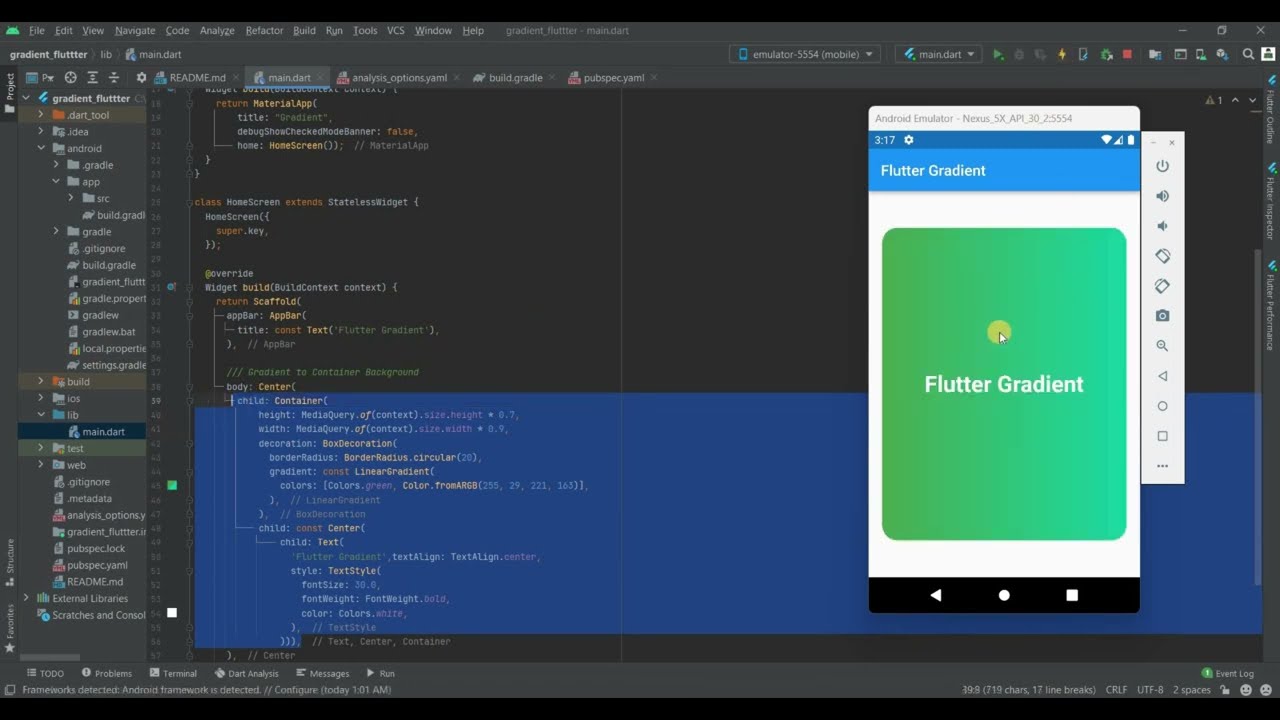The image size is (1280, 720).
Task: Take emulator screenshot with camera icon
Action: pyautogui.click(x=1162, y=316)
